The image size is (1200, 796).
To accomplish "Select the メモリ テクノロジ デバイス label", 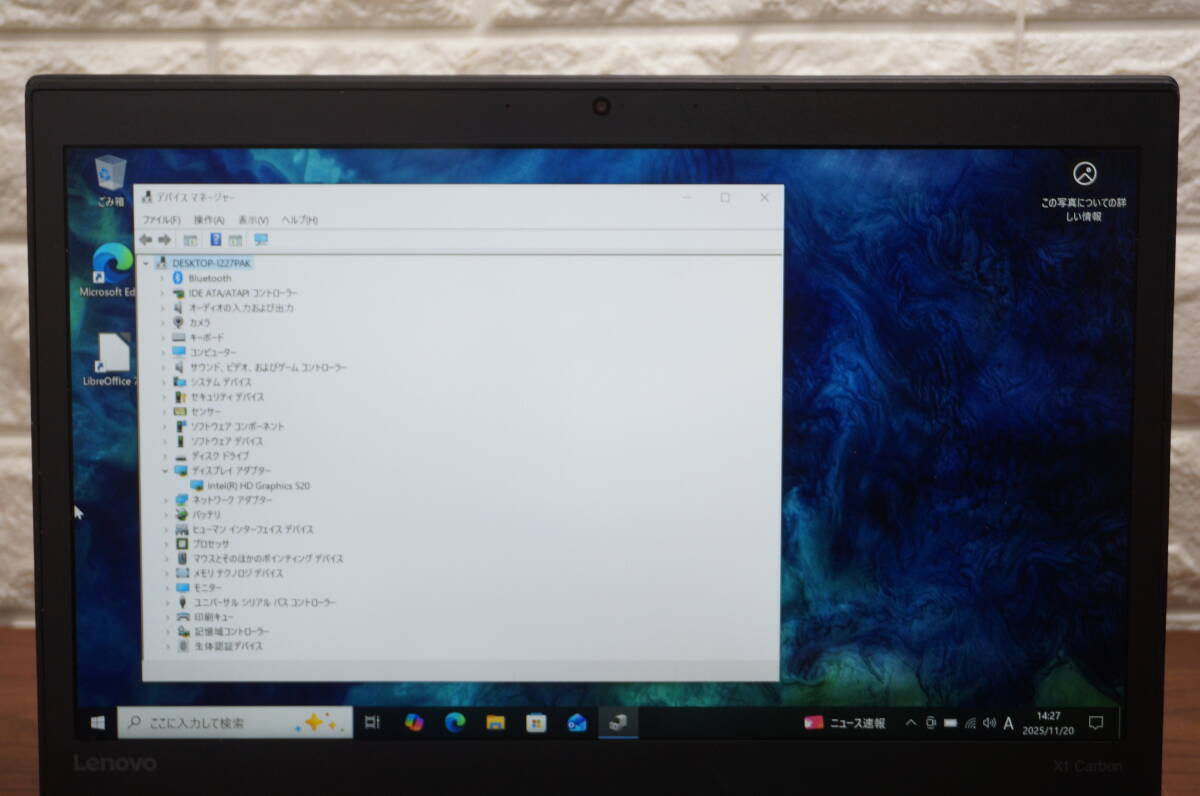I will click(238, 573).
